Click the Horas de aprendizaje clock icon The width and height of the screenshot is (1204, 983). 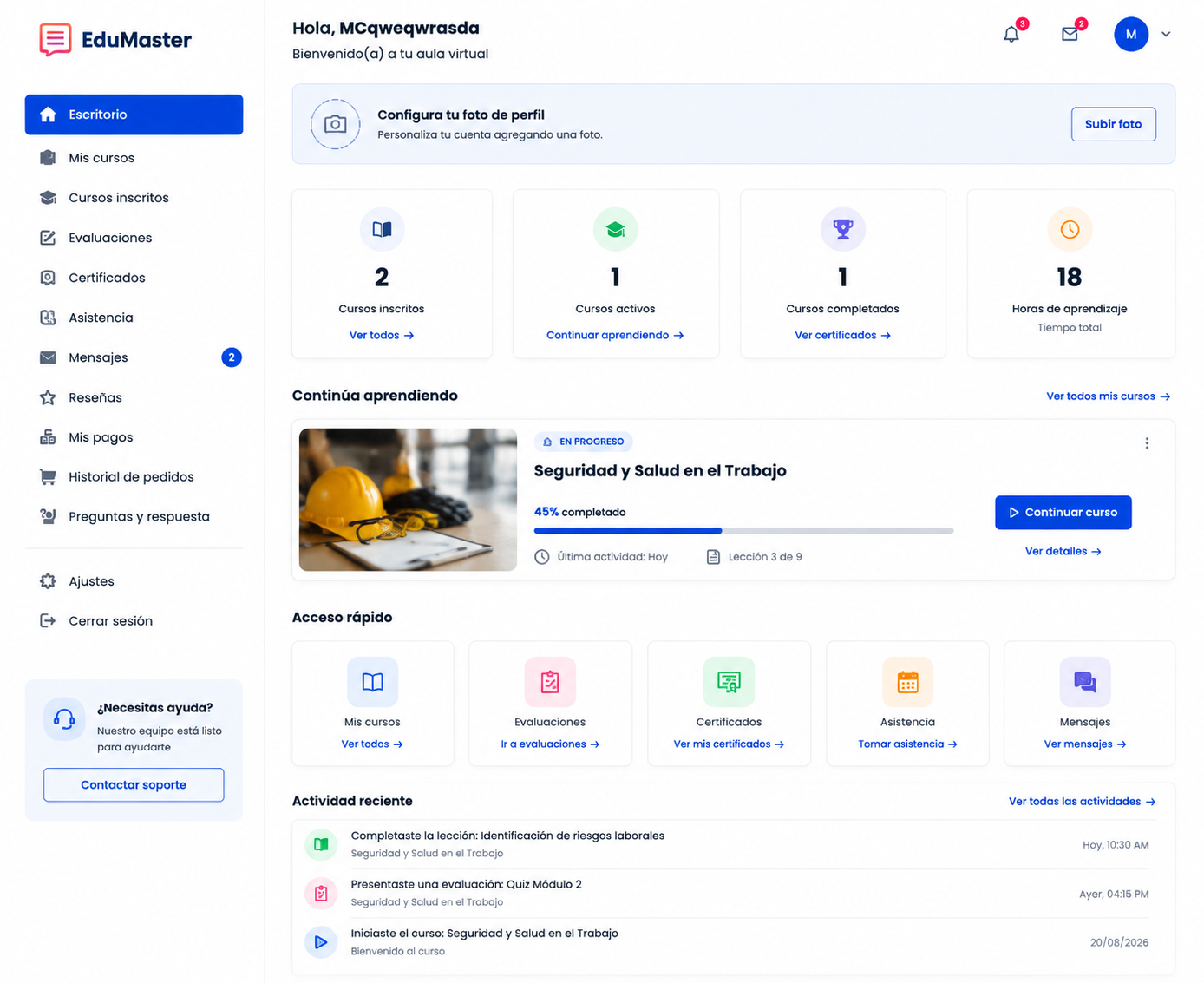click(1070, 229)
